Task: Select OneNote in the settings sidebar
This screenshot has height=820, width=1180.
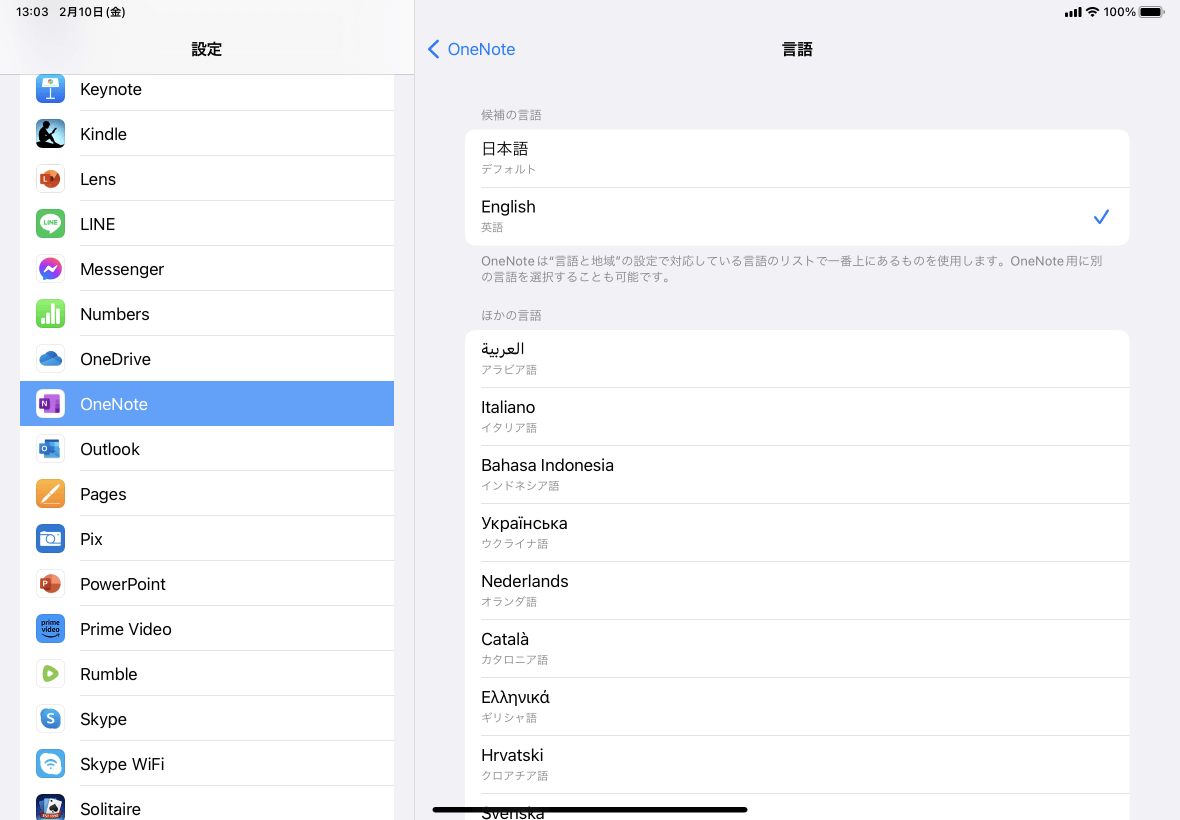Action: coord(207,403)
